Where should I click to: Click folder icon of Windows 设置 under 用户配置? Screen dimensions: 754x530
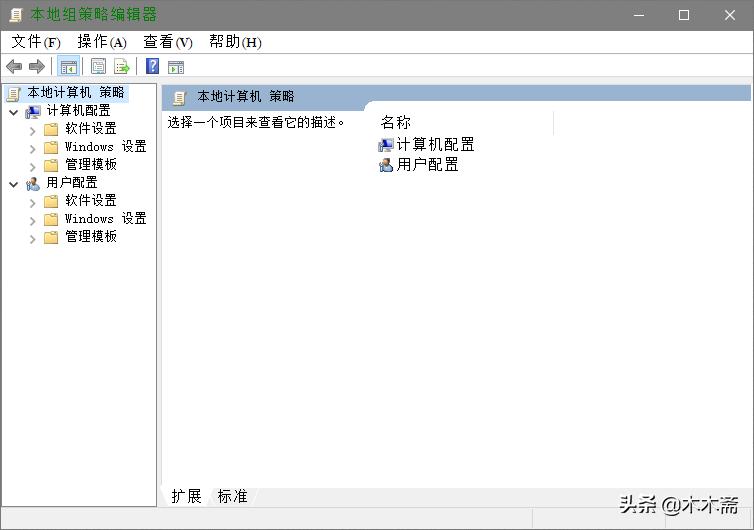point(51,220)
